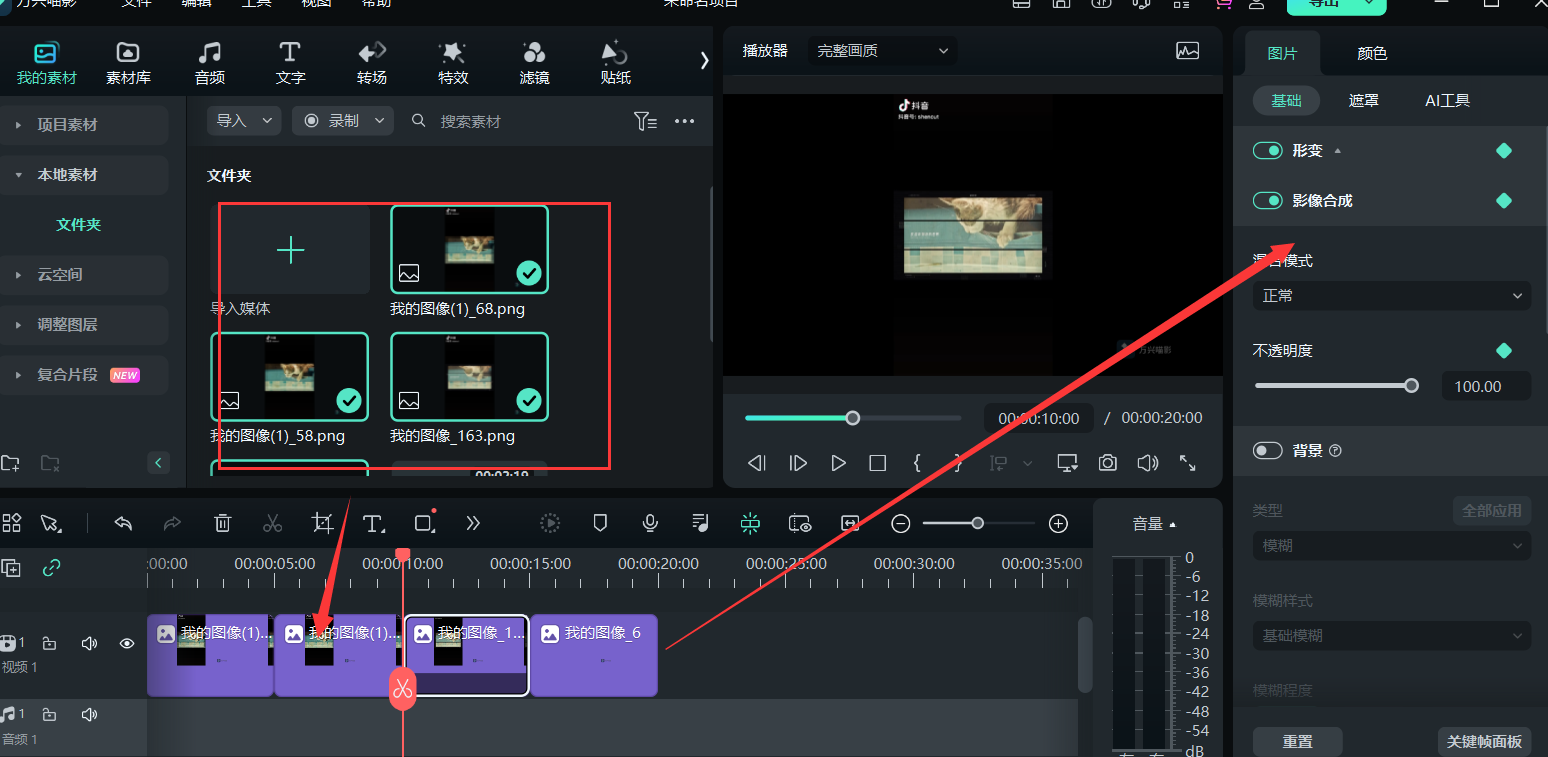Open the 混合模式 dropdown showing 正常

(x=1390, y=295)
